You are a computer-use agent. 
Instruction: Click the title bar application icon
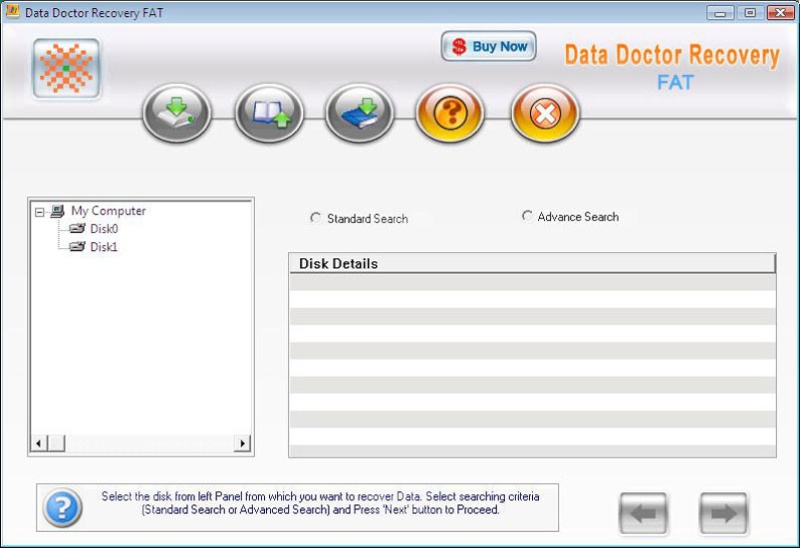(12, 12)
